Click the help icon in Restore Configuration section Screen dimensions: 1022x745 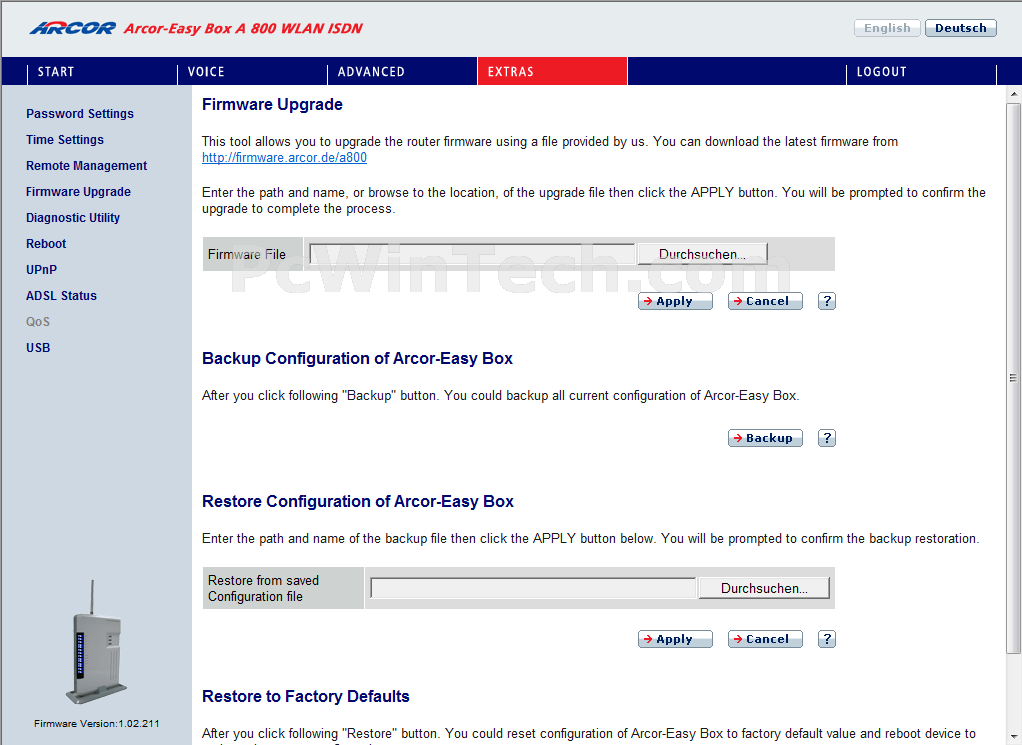(x=826, y=639)
